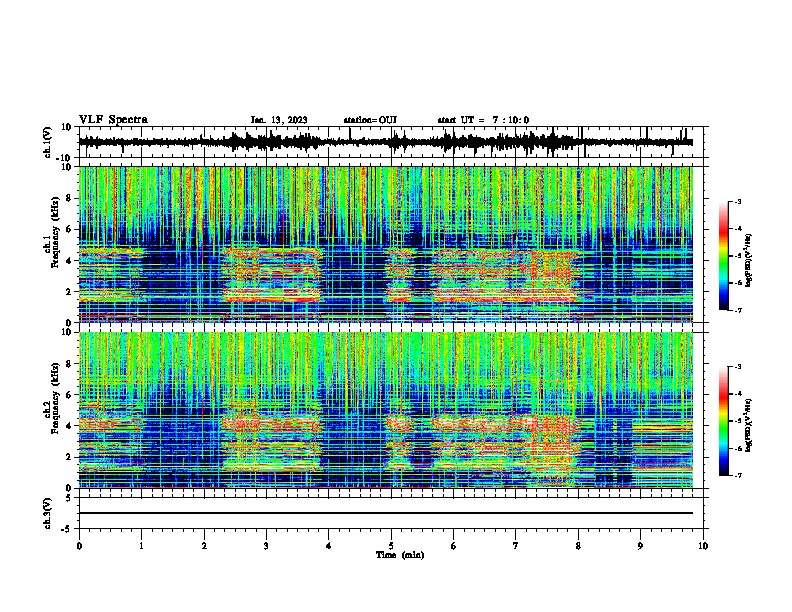Click ch.1 spectrogram emission band near minute 3

pos(272,275)
